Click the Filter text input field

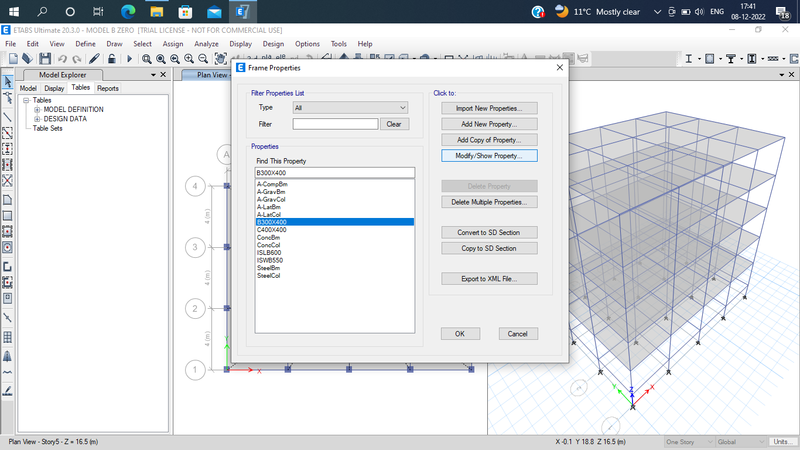335,124
